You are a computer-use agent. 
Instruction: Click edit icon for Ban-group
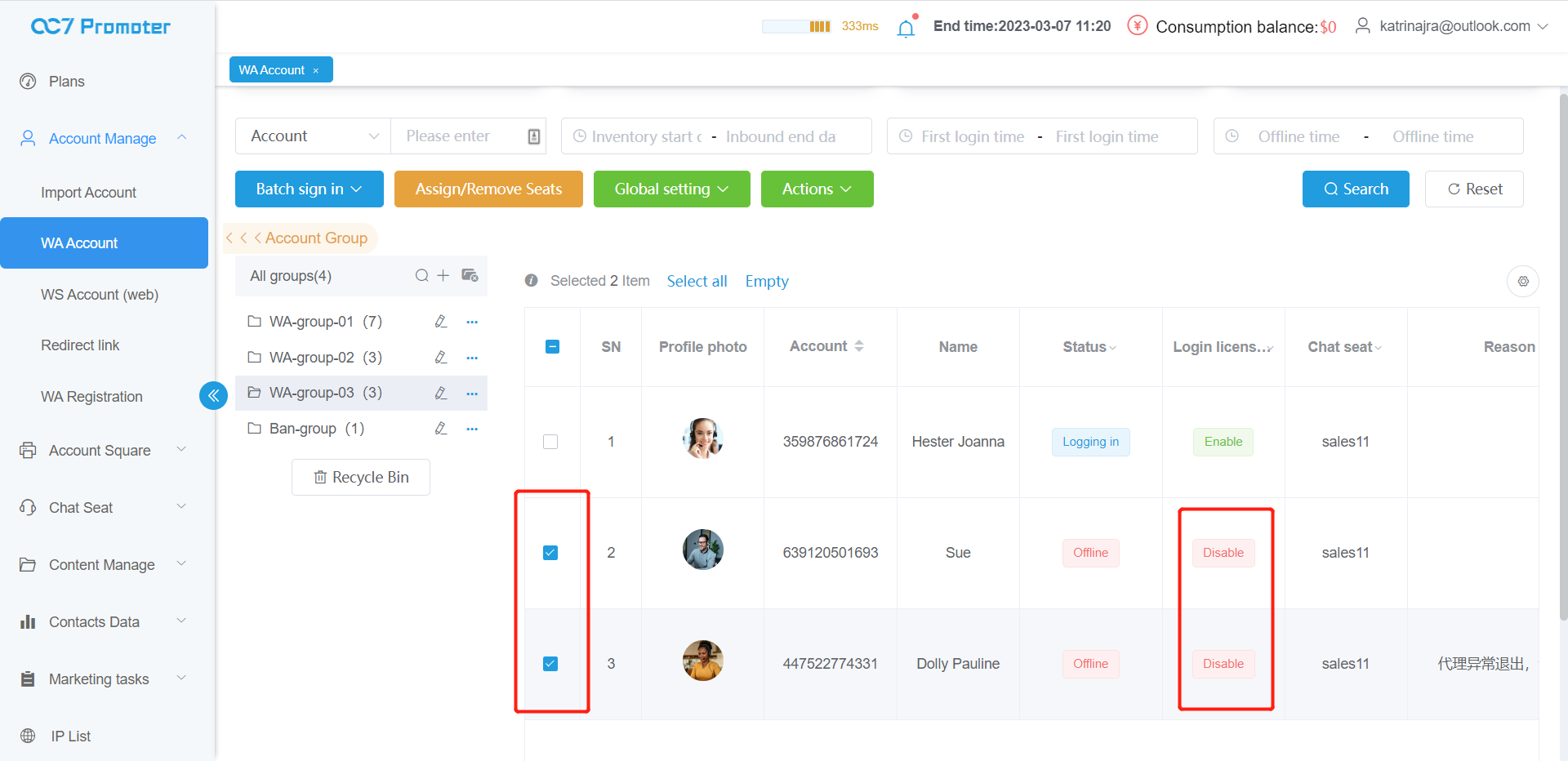coord(441,429)
